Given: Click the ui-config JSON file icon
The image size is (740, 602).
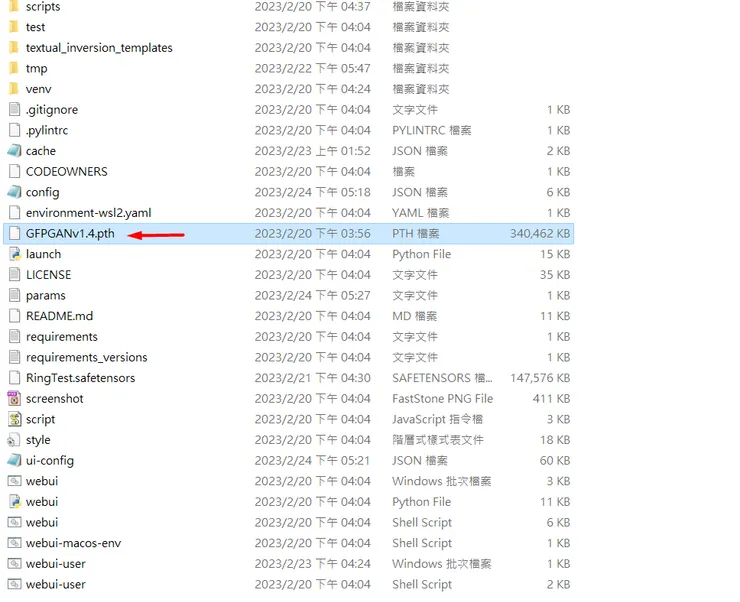Looking at the screenshot, I should (x=15, y=460).
